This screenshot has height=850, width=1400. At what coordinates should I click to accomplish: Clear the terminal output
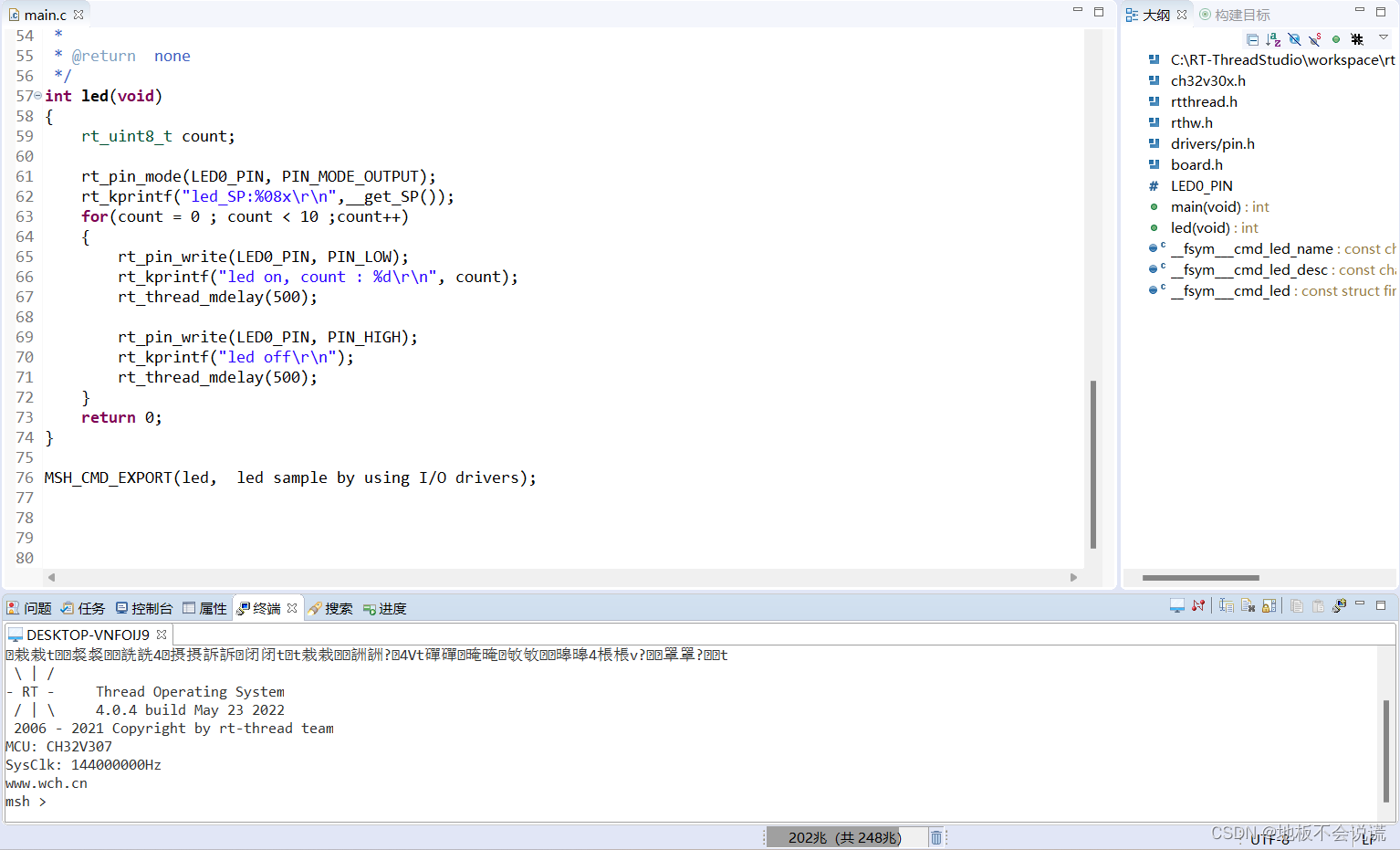click(1248, 605)
